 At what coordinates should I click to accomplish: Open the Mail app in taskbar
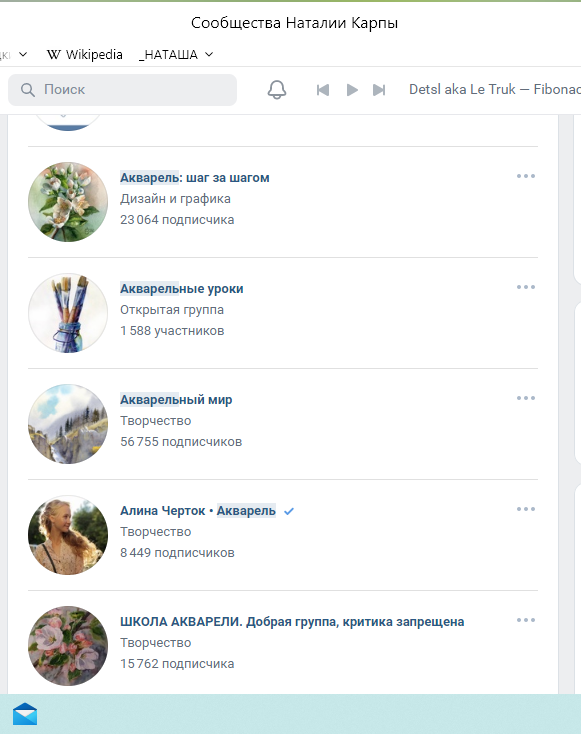[25, 714]
